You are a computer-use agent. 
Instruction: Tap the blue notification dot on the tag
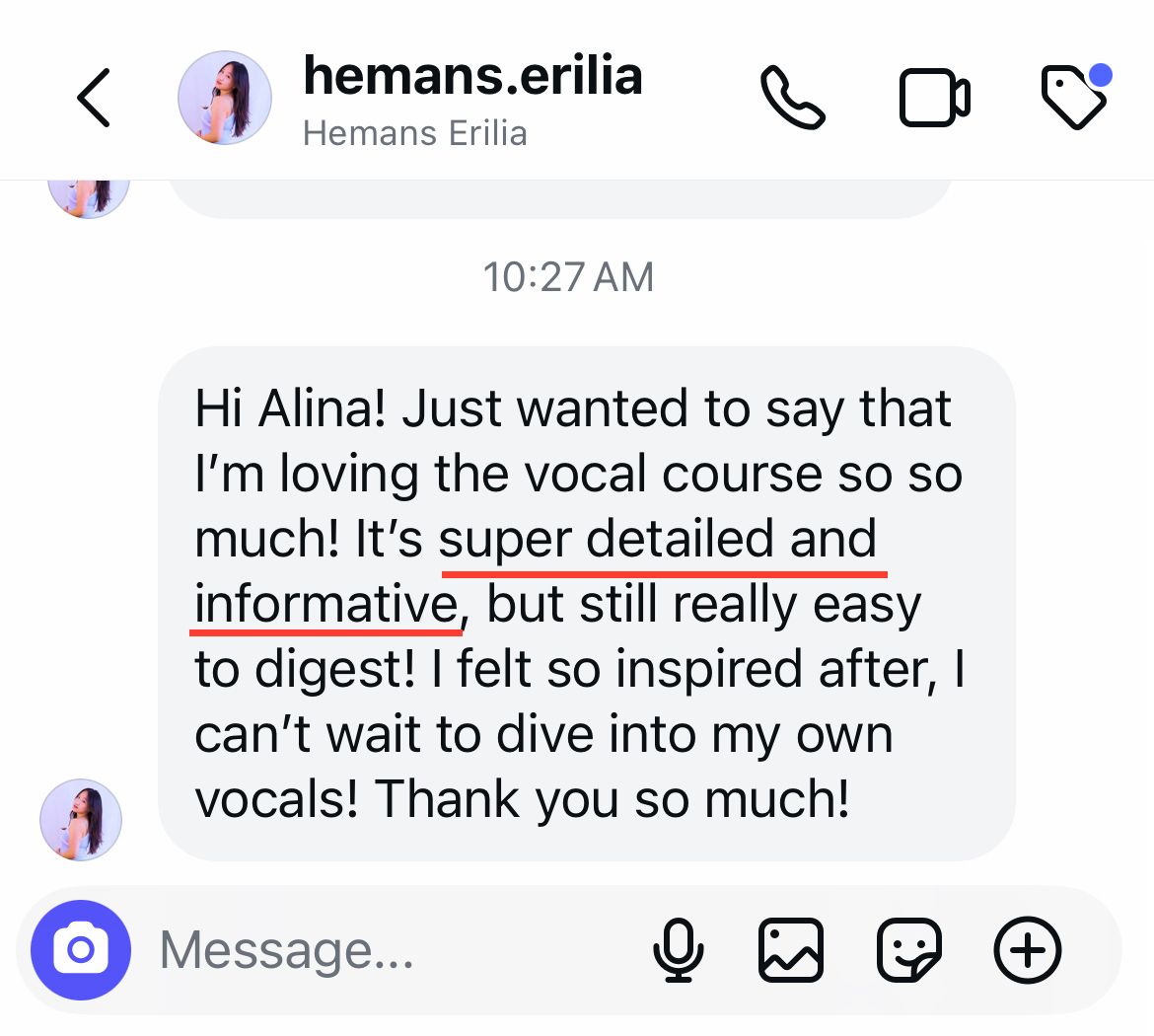[1101, 75]
